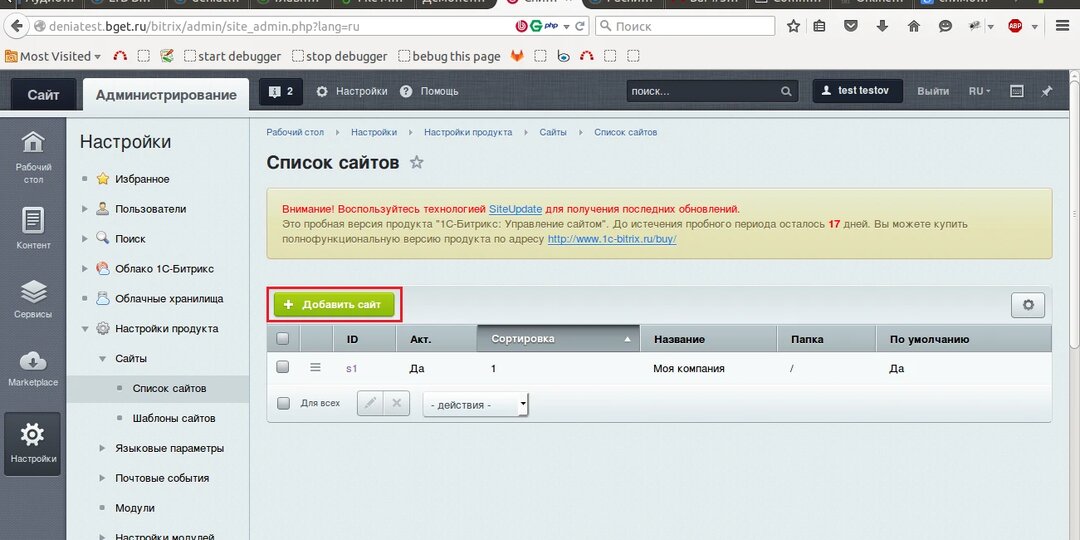Toggle the Для всех checkbox
This screenshot has height=540, width=1080.
click(x=283, y=404)
